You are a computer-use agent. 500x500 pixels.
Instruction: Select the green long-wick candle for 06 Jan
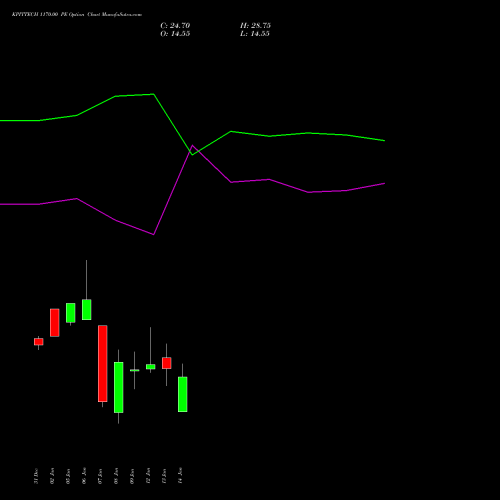click(87, 310)
